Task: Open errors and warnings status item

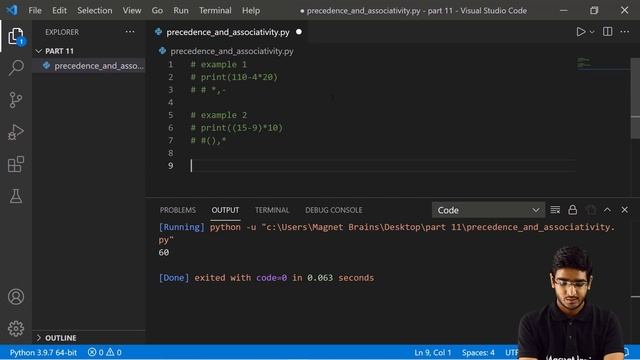Action: 104,353
